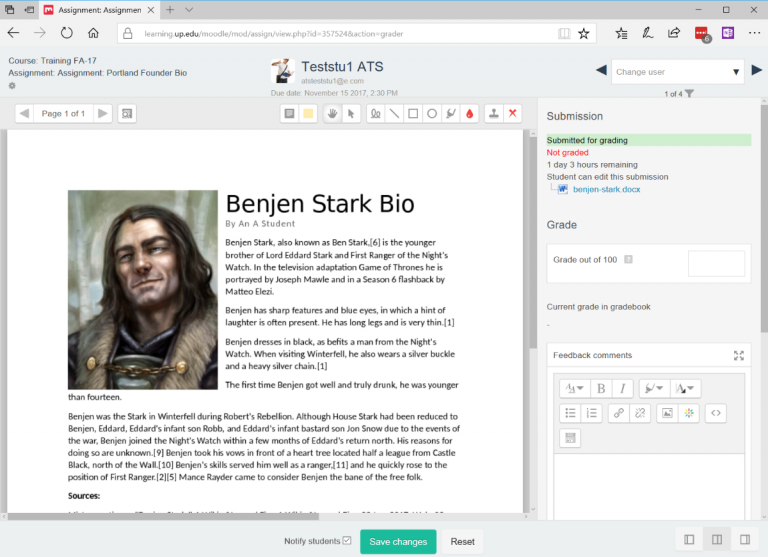Choose the red cross stamp
The width and height of the screenshot is (768, 557).
pyautogui.click(x=512, y=114)
